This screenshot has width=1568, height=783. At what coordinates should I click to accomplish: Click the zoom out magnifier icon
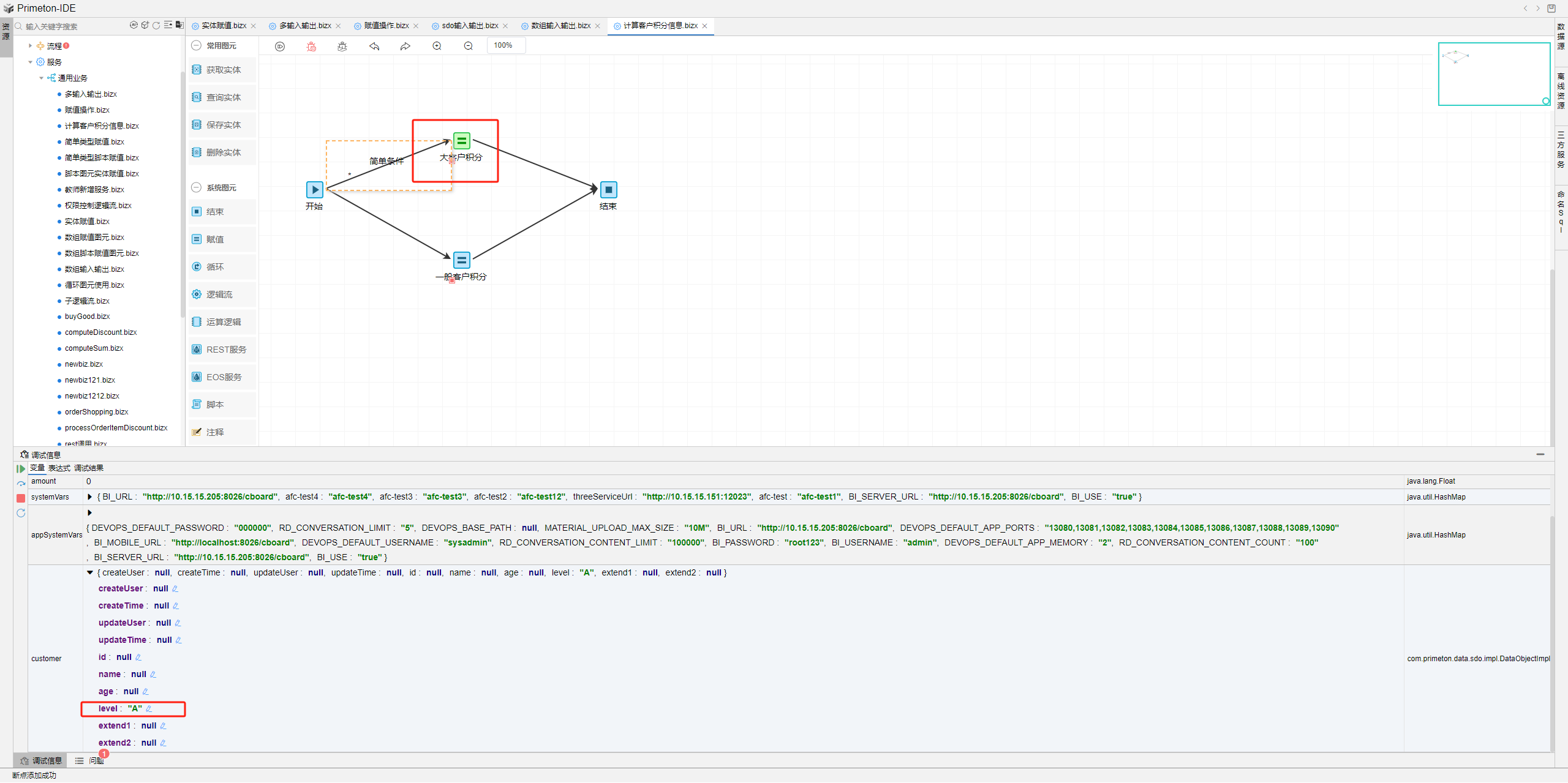469,47
